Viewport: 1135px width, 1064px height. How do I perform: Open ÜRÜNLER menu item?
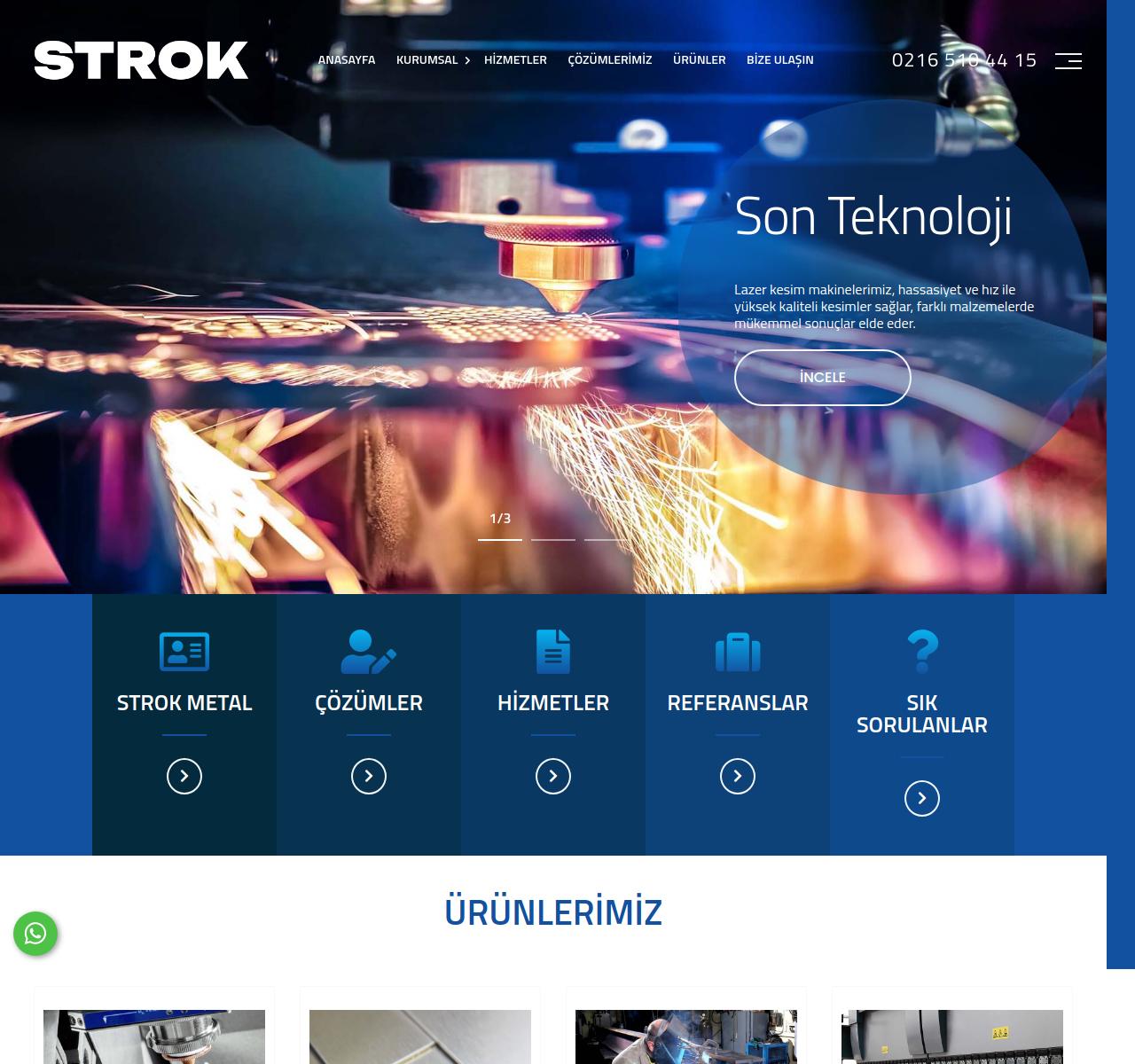point(700,59)
